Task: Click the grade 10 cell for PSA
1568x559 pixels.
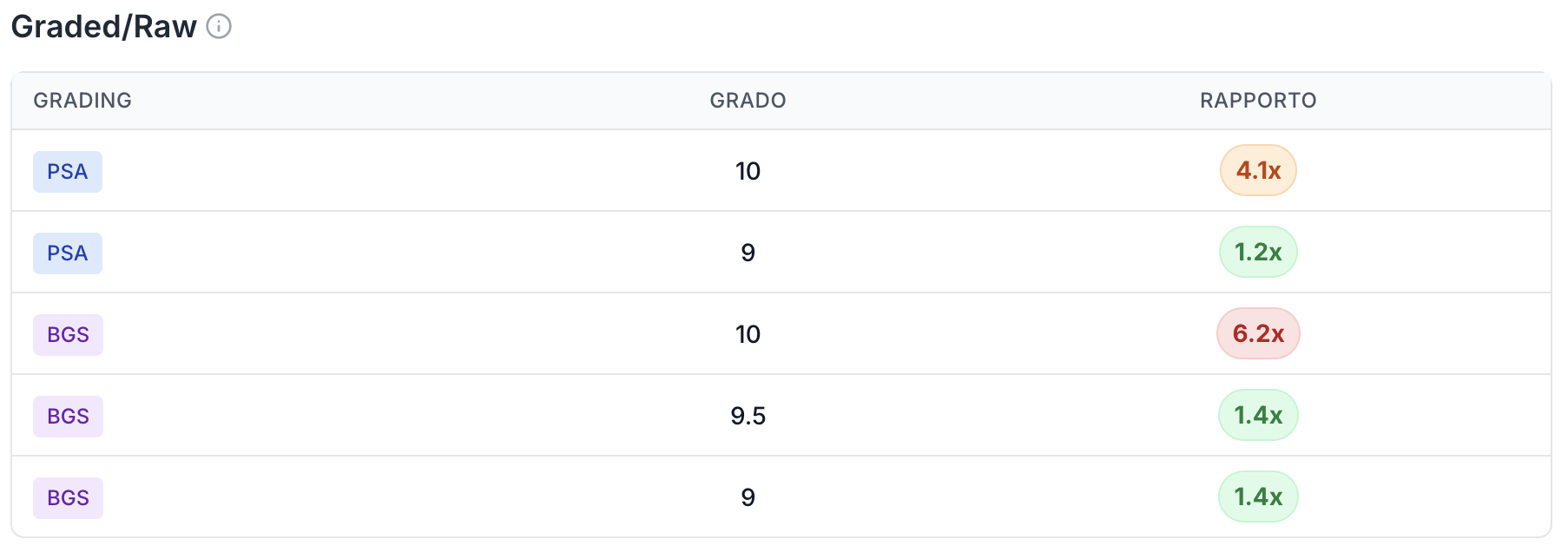Action: coord(748,171)
